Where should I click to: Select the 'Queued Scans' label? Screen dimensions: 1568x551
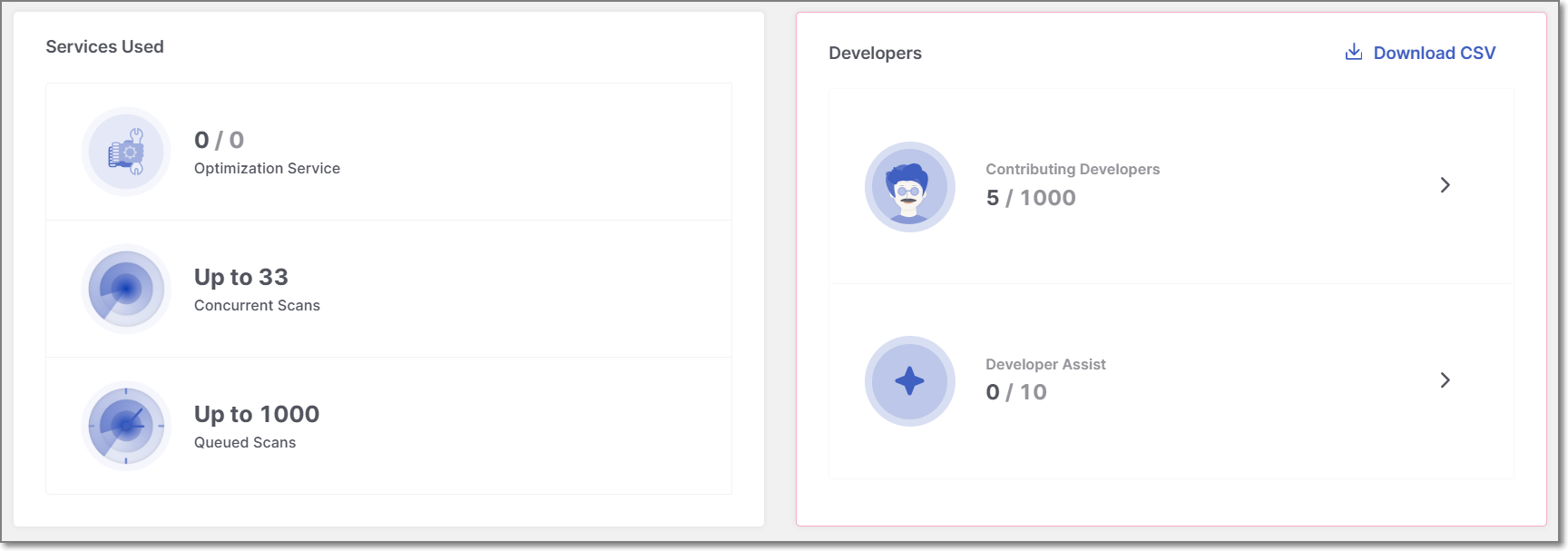click(x=245, y=442)
